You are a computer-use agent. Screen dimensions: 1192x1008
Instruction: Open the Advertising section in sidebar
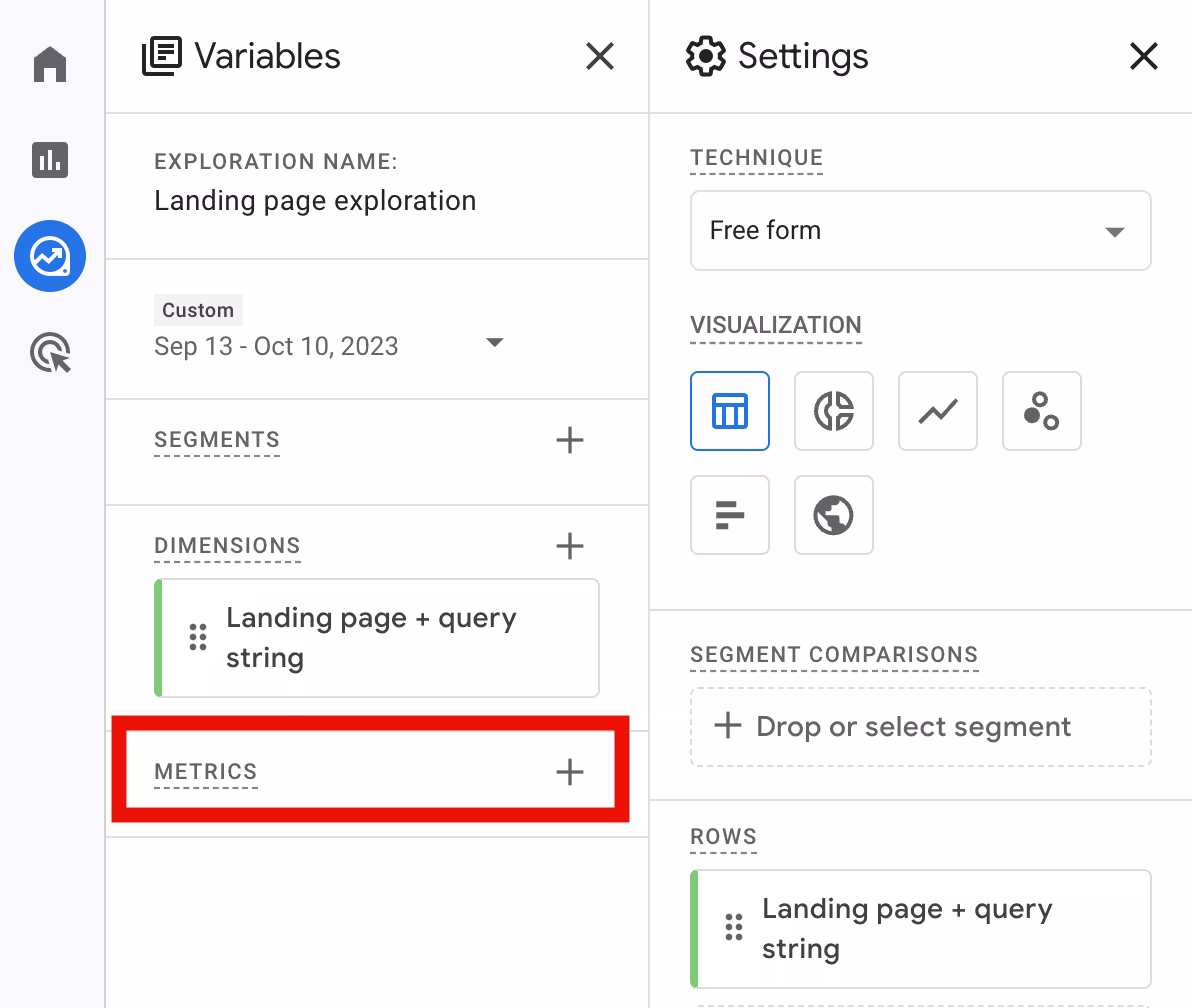pyautogui.click(x=50, y=353)
